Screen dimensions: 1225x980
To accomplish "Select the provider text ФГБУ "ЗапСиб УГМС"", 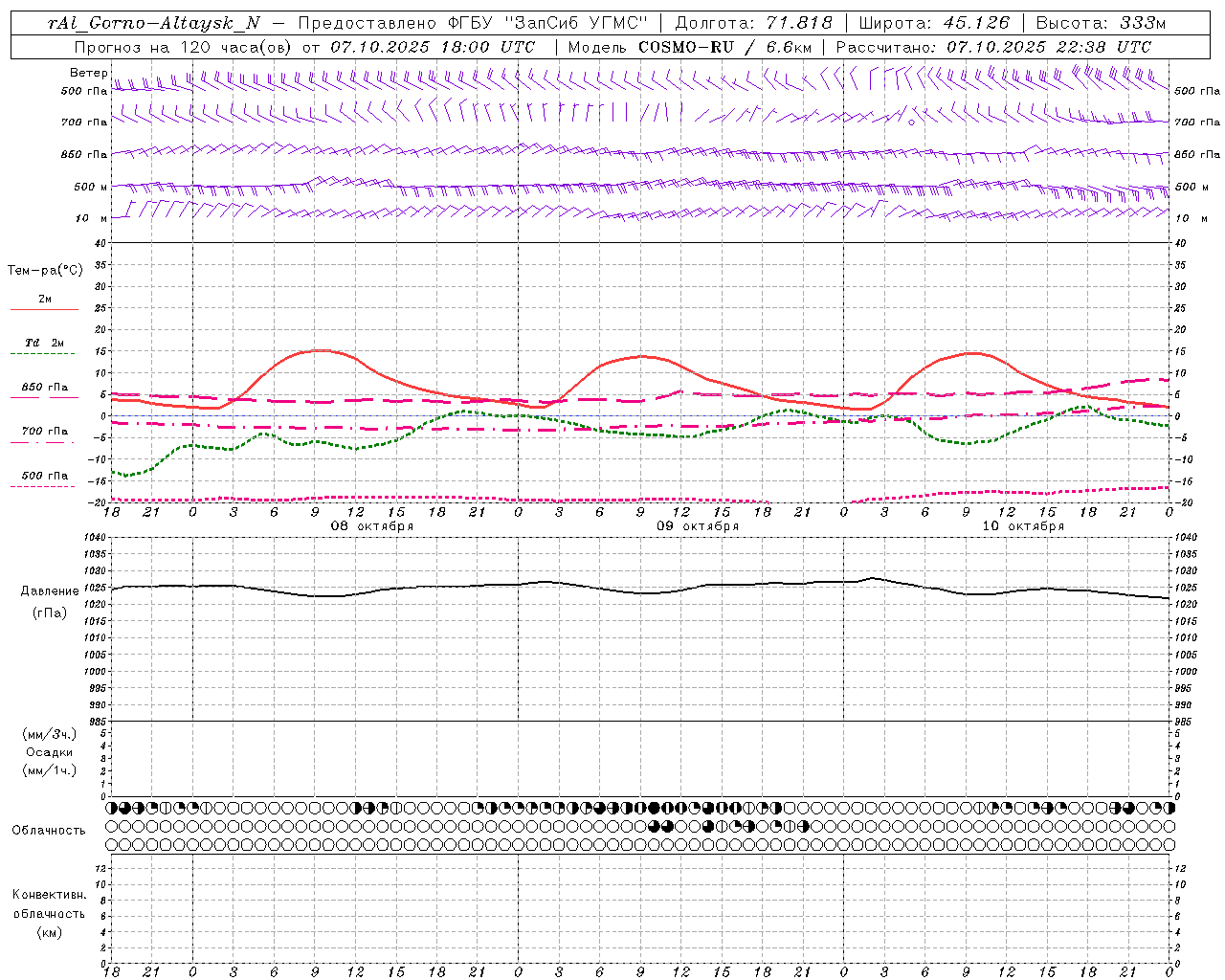I will 548,24.
